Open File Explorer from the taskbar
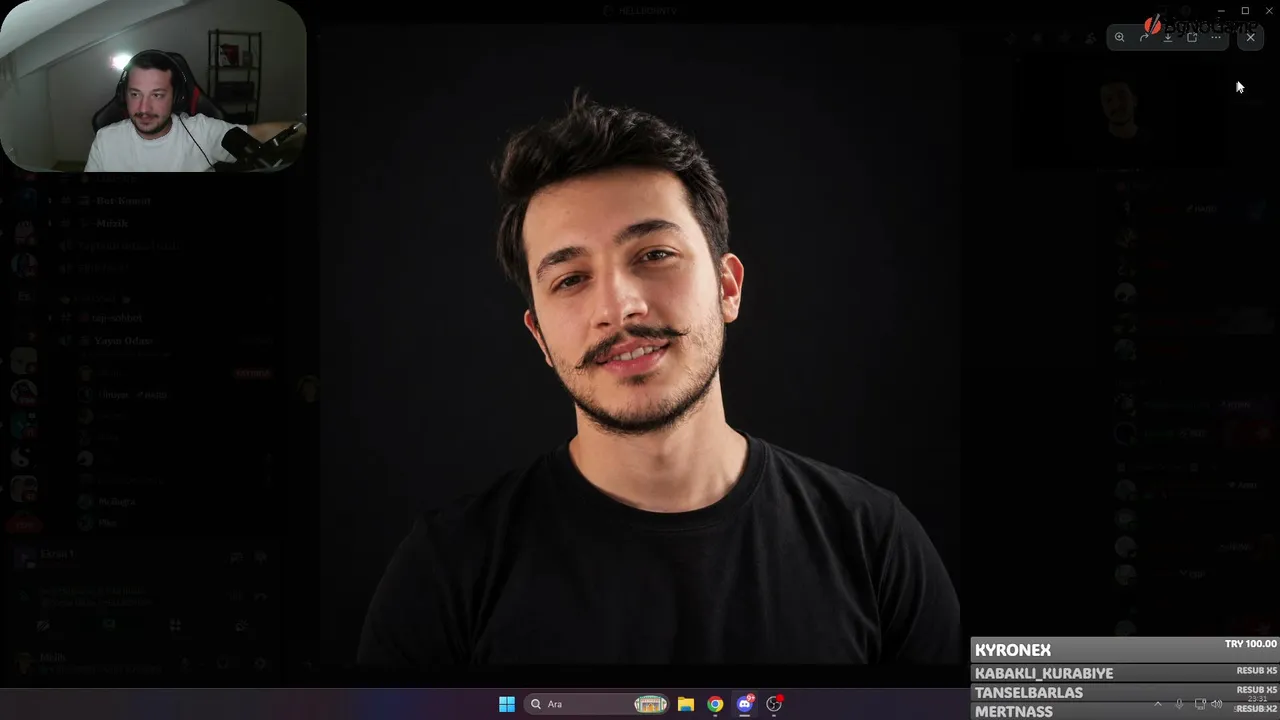 tap(686, 704)
